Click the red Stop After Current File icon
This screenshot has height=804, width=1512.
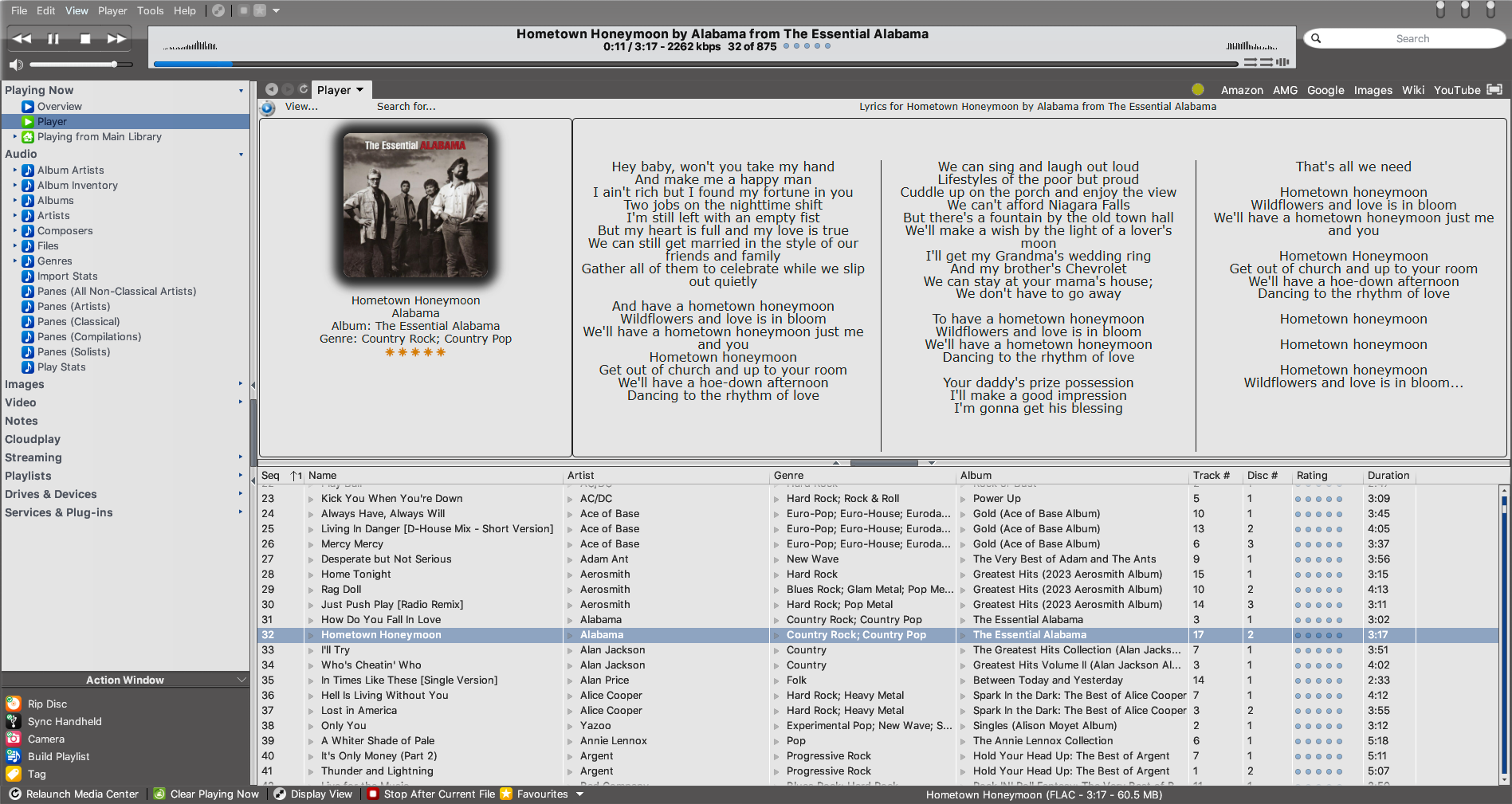pos(373,794)
